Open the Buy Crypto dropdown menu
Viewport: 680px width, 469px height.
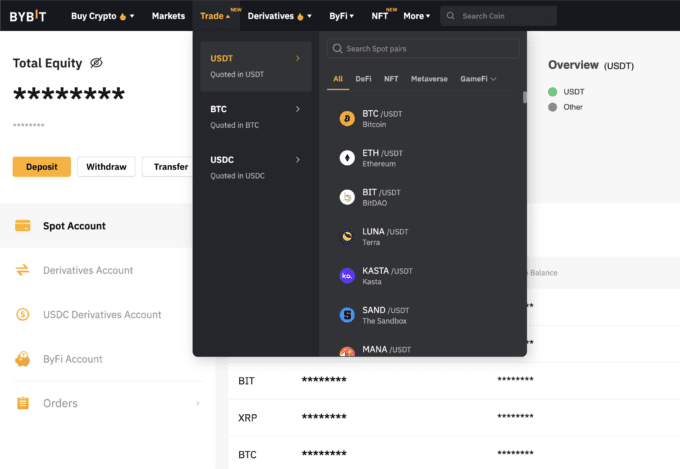pyautogui.click(x=102, y=16)
